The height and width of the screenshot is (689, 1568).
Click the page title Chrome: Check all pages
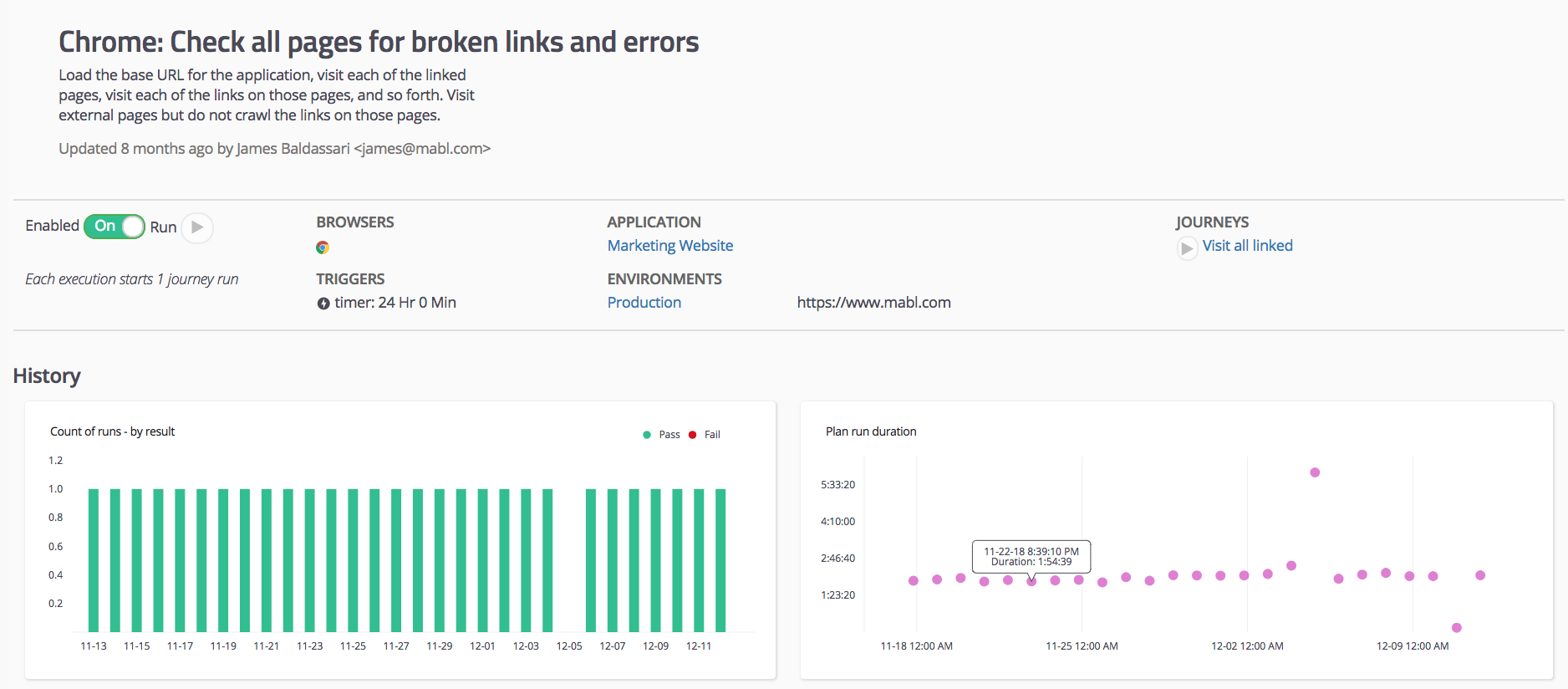point(379,42)
